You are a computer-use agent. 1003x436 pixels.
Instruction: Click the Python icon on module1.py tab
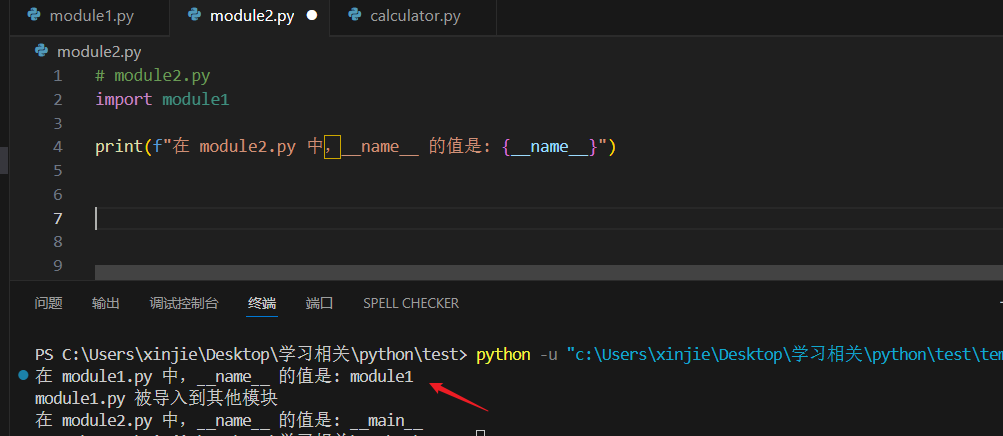[x=34, y=16]
